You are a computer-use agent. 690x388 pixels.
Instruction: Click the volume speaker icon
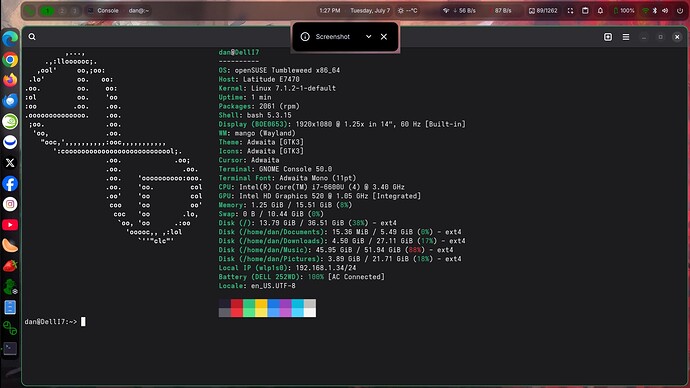(x=665, y=11)
